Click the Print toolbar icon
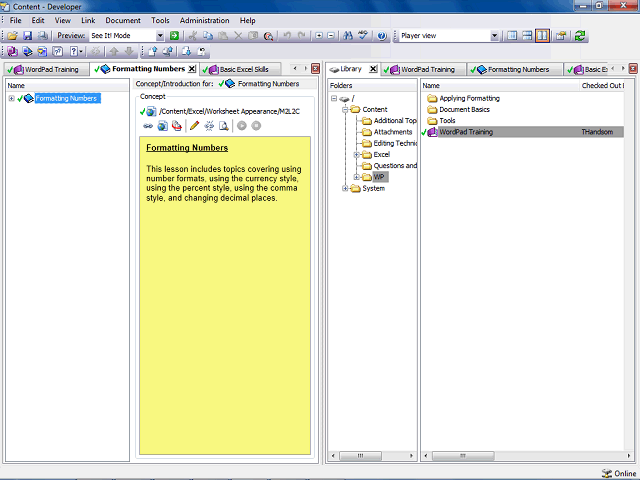 42,36
